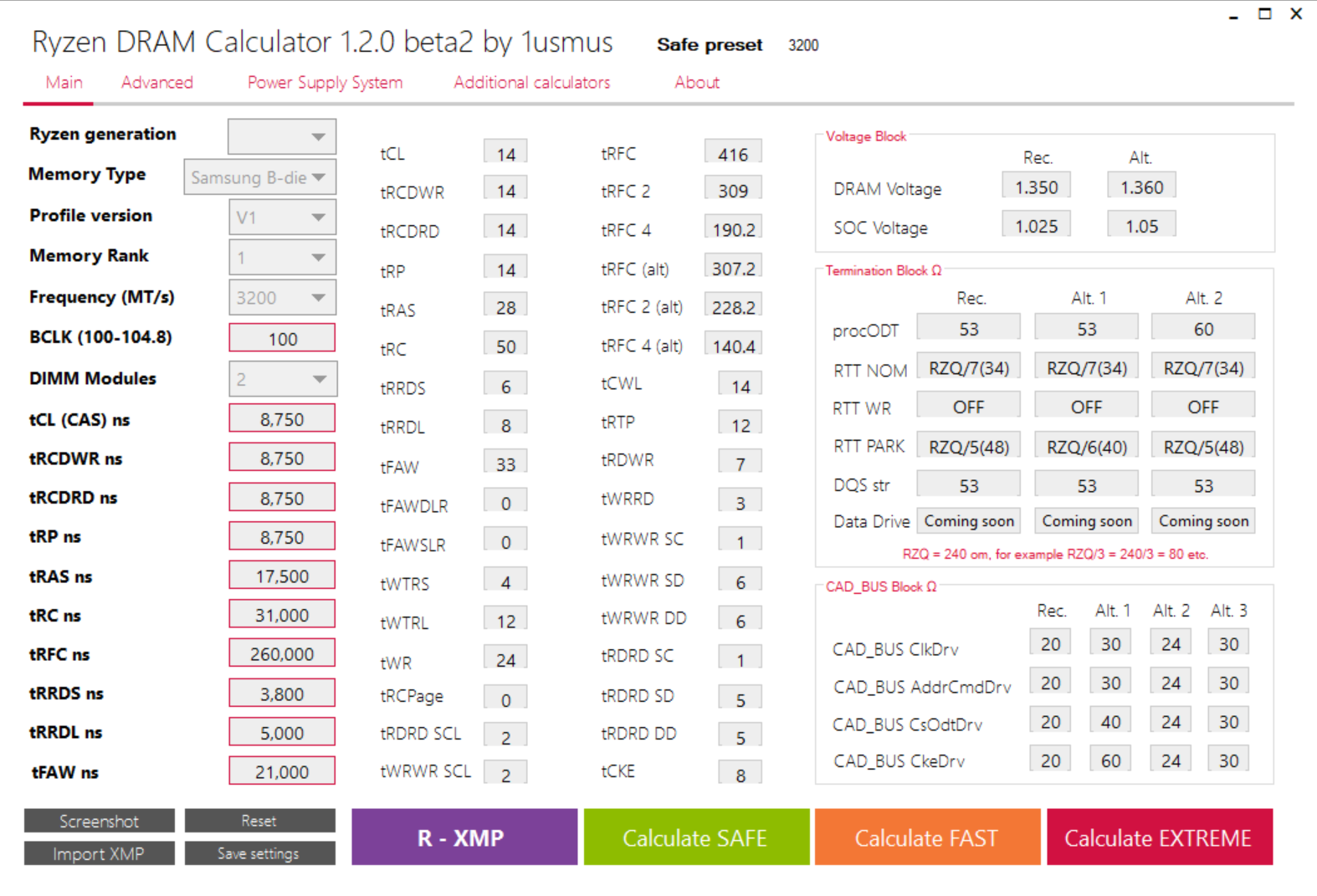Click the tCL value 14
The width and height of the screenshot is (1317, 896).
[505, 153]
